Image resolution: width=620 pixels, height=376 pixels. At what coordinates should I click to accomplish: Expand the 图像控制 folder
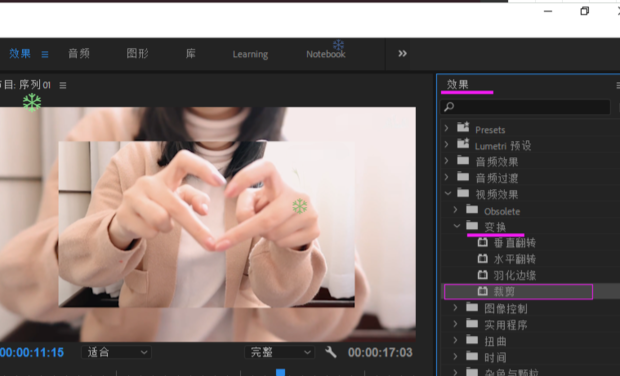tap(455, 307)
